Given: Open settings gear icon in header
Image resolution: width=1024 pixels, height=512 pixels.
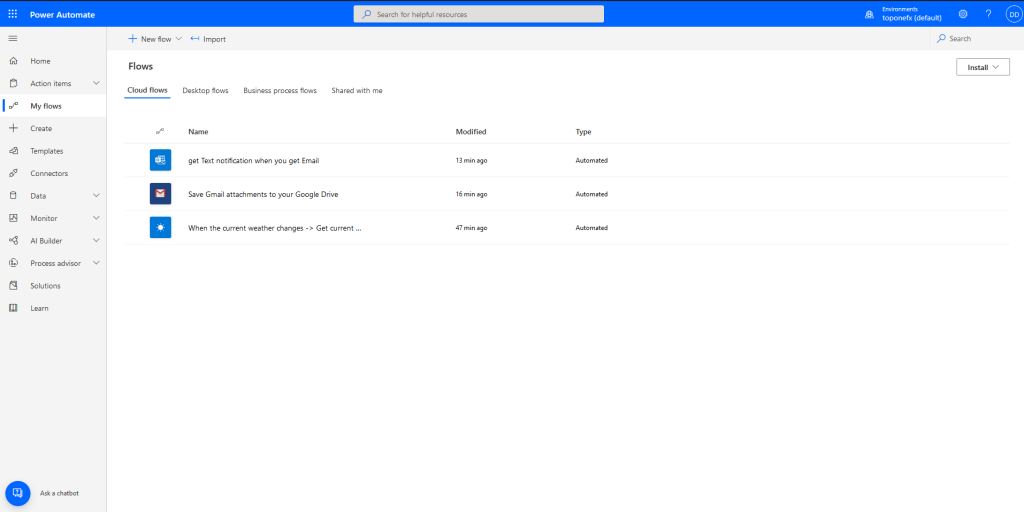Looking at the screenshot, I should coord(963,14).
